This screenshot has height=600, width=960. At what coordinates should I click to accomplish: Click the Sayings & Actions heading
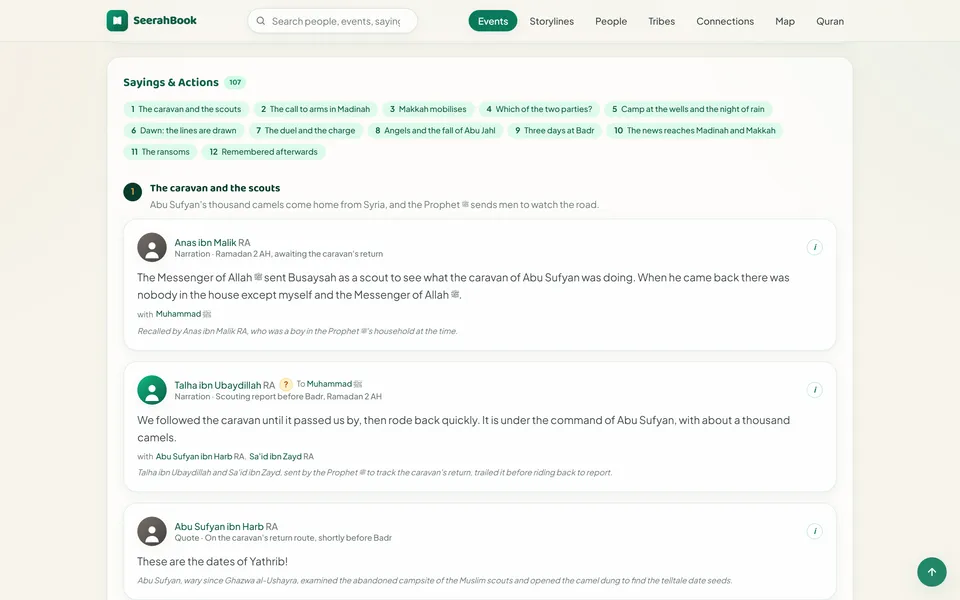[x=171, y=83]
